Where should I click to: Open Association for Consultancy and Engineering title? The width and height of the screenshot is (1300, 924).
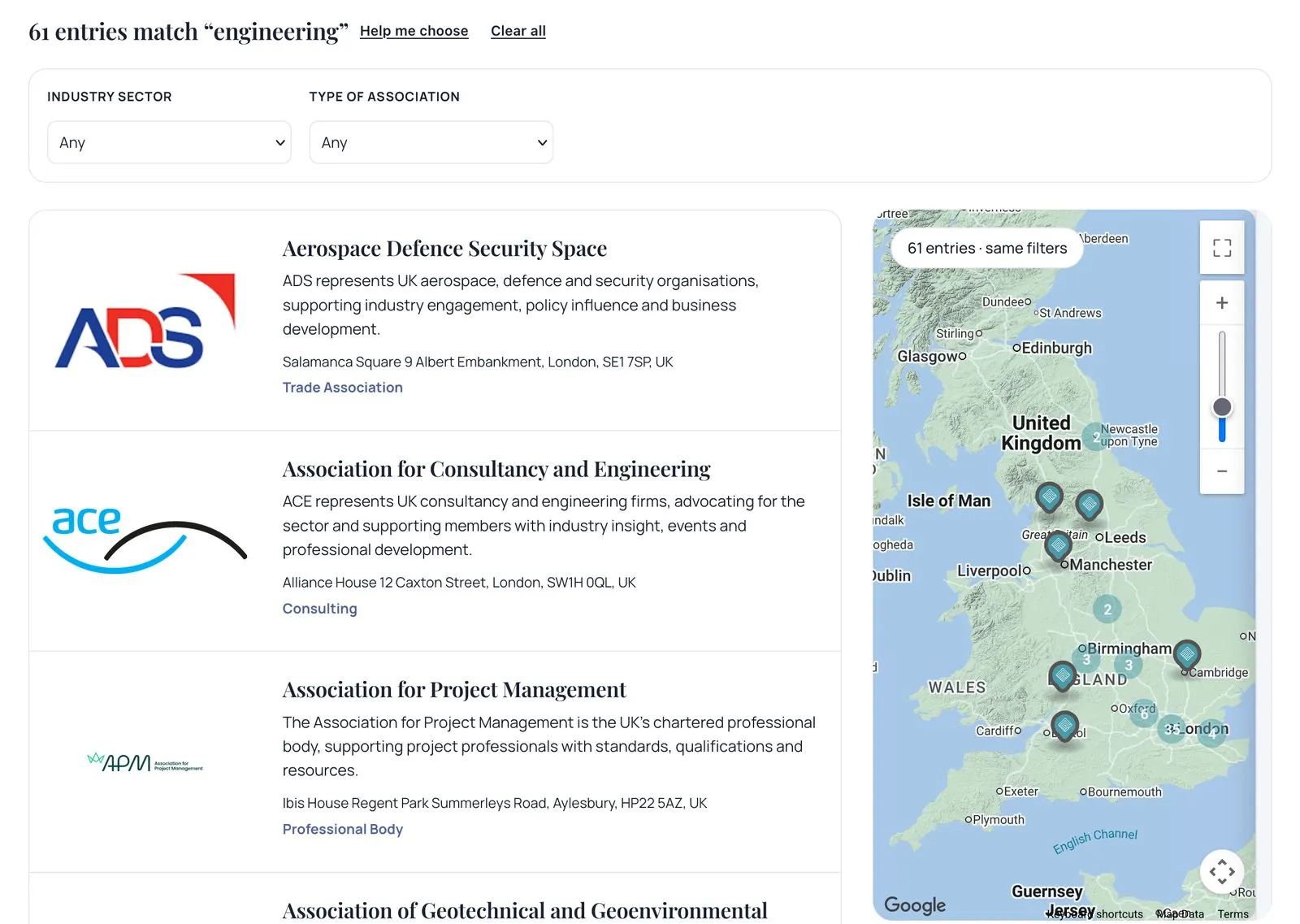(x=496, y=470)
